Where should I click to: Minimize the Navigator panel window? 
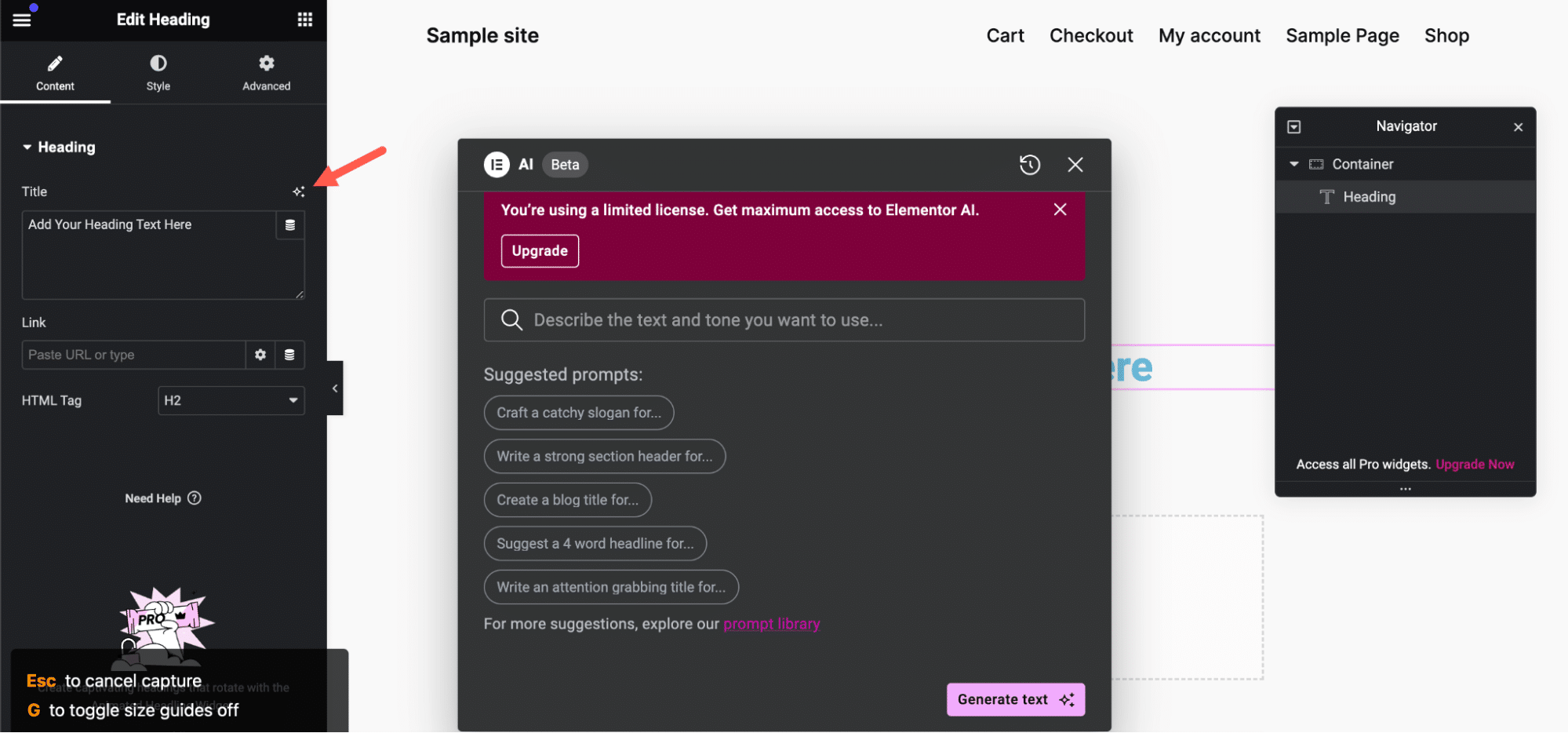click(1294, 126)
